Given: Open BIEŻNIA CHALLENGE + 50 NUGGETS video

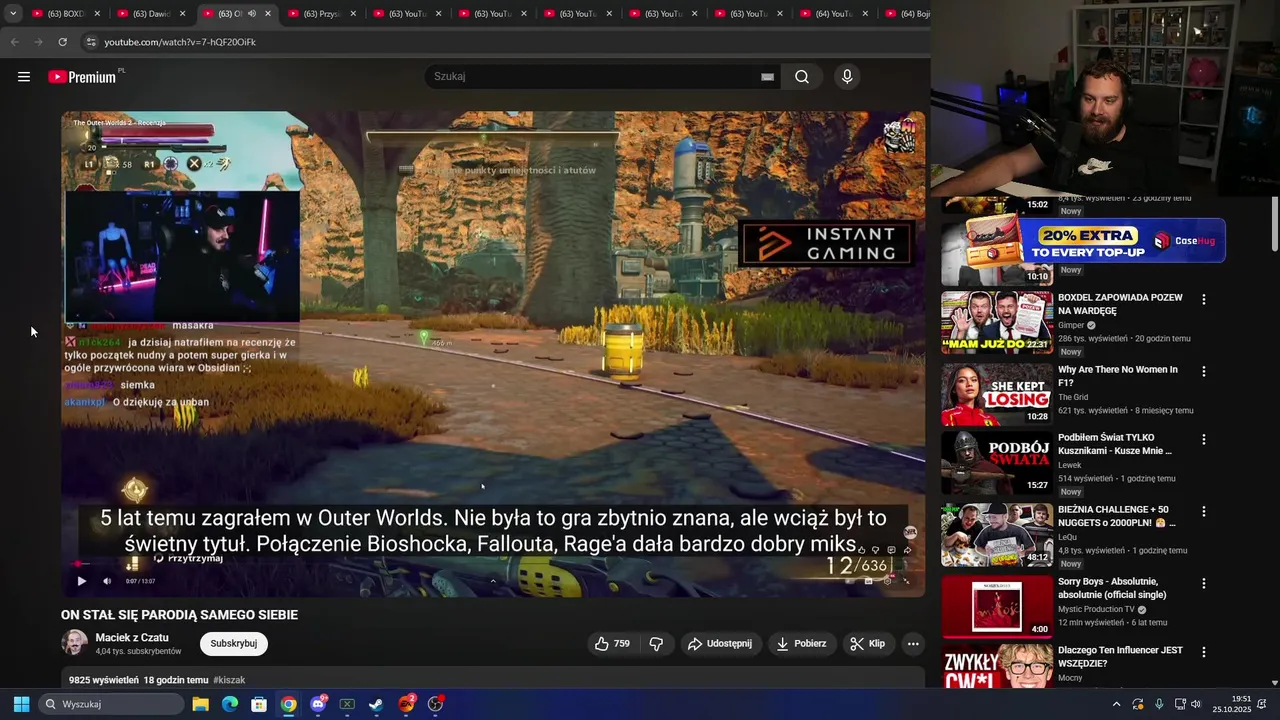Looking at the screenshot, I should click(x=997, y=535).
